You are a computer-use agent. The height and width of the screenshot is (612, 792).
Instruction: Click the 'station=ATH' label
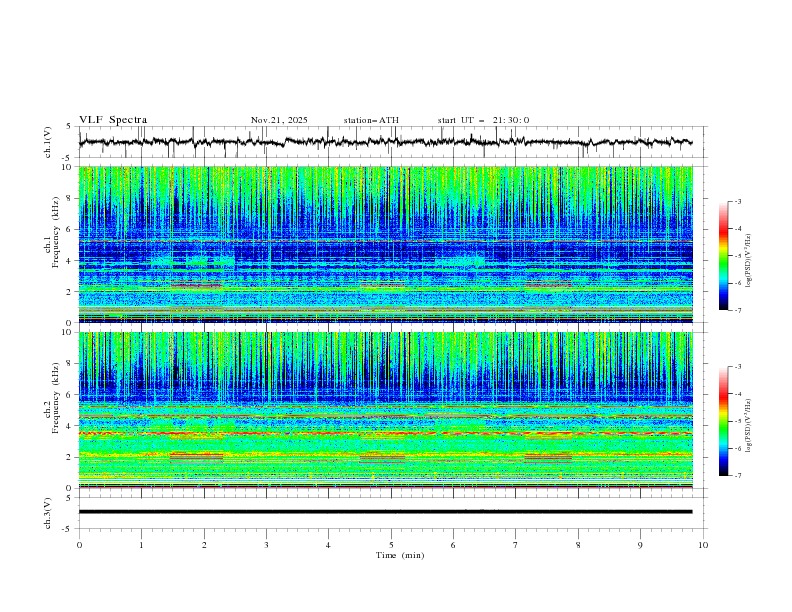point(371,120)
